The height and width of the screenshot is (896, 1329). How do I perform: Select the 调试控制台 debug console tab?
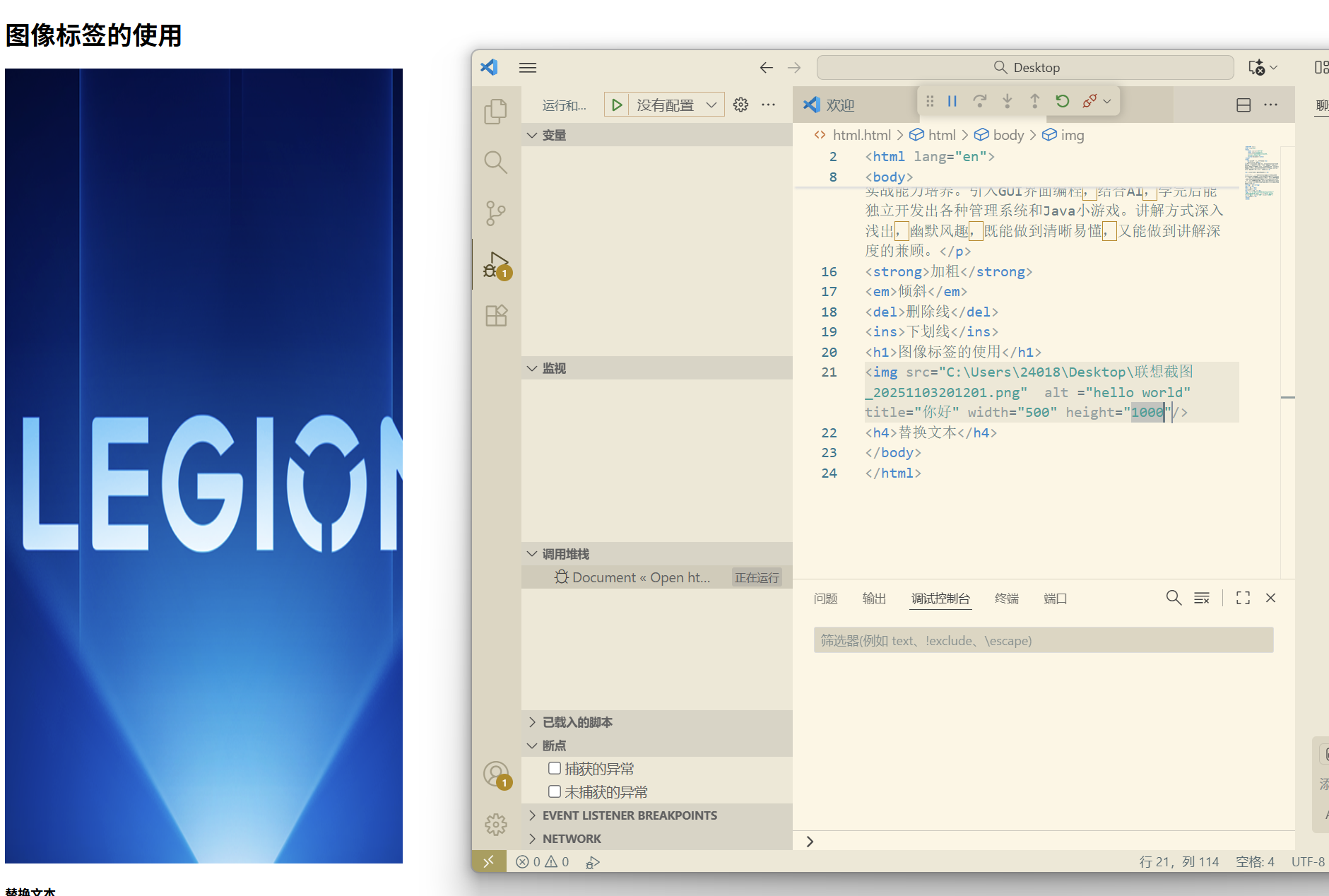(x=940, y=599)
